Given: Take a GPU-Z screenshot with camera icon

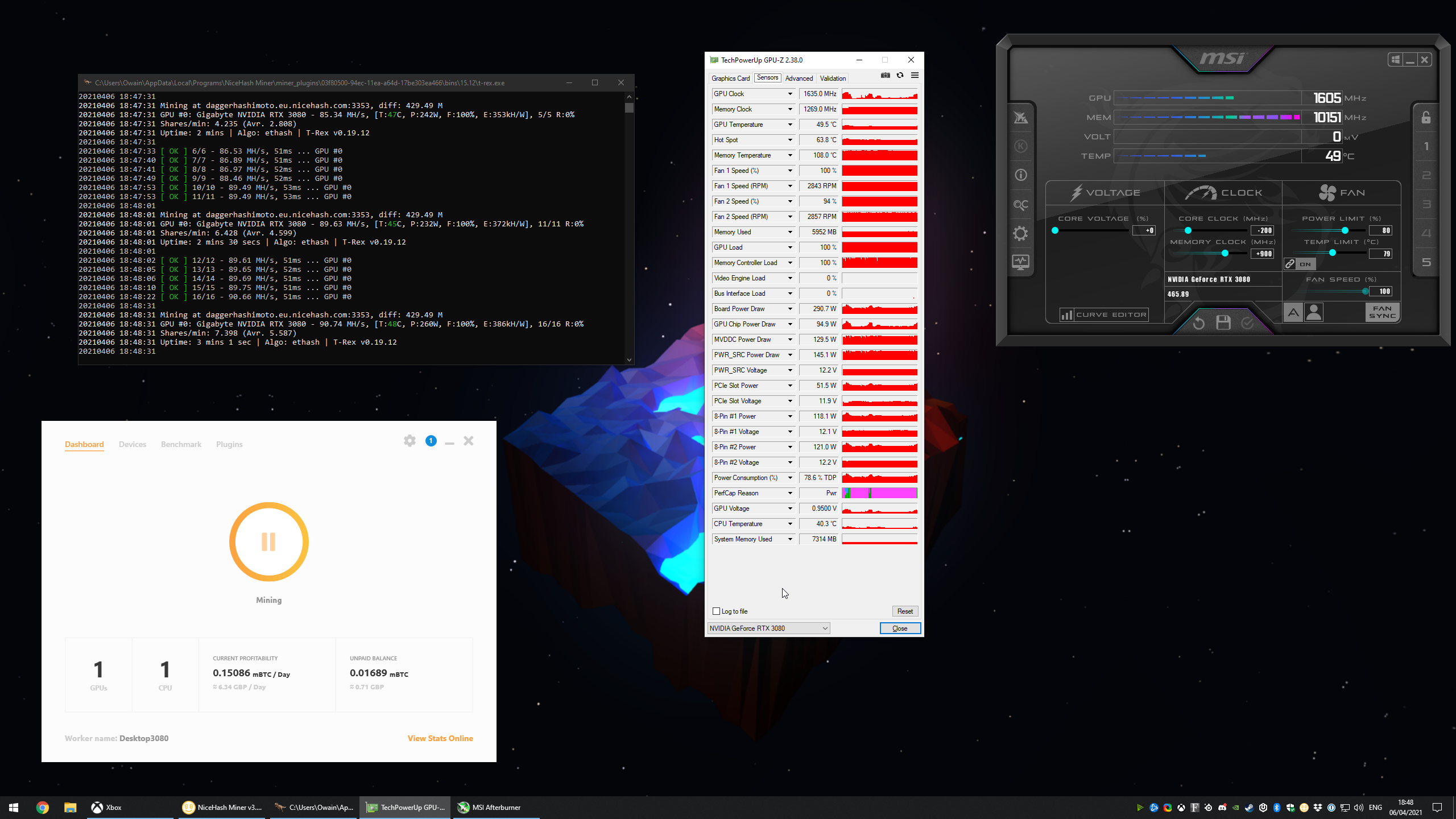Looking at the screenshot, I should click(x=886, y=75).
